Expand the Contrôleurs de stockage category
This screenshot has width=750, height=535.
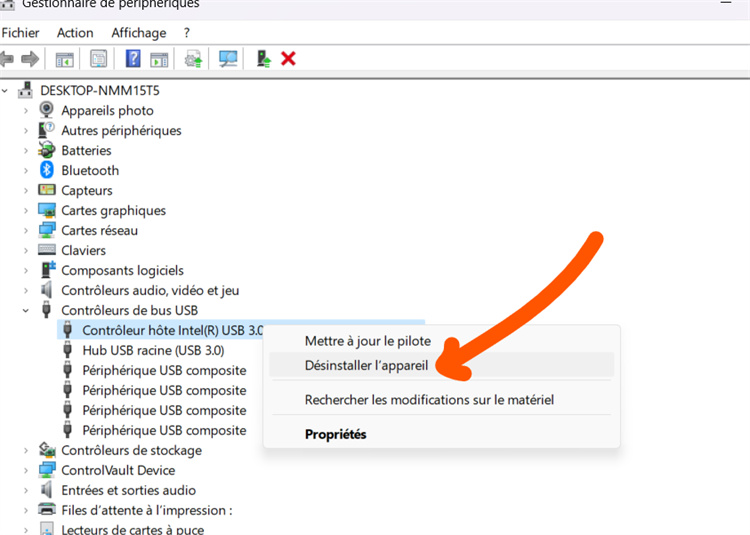[26, 450]
